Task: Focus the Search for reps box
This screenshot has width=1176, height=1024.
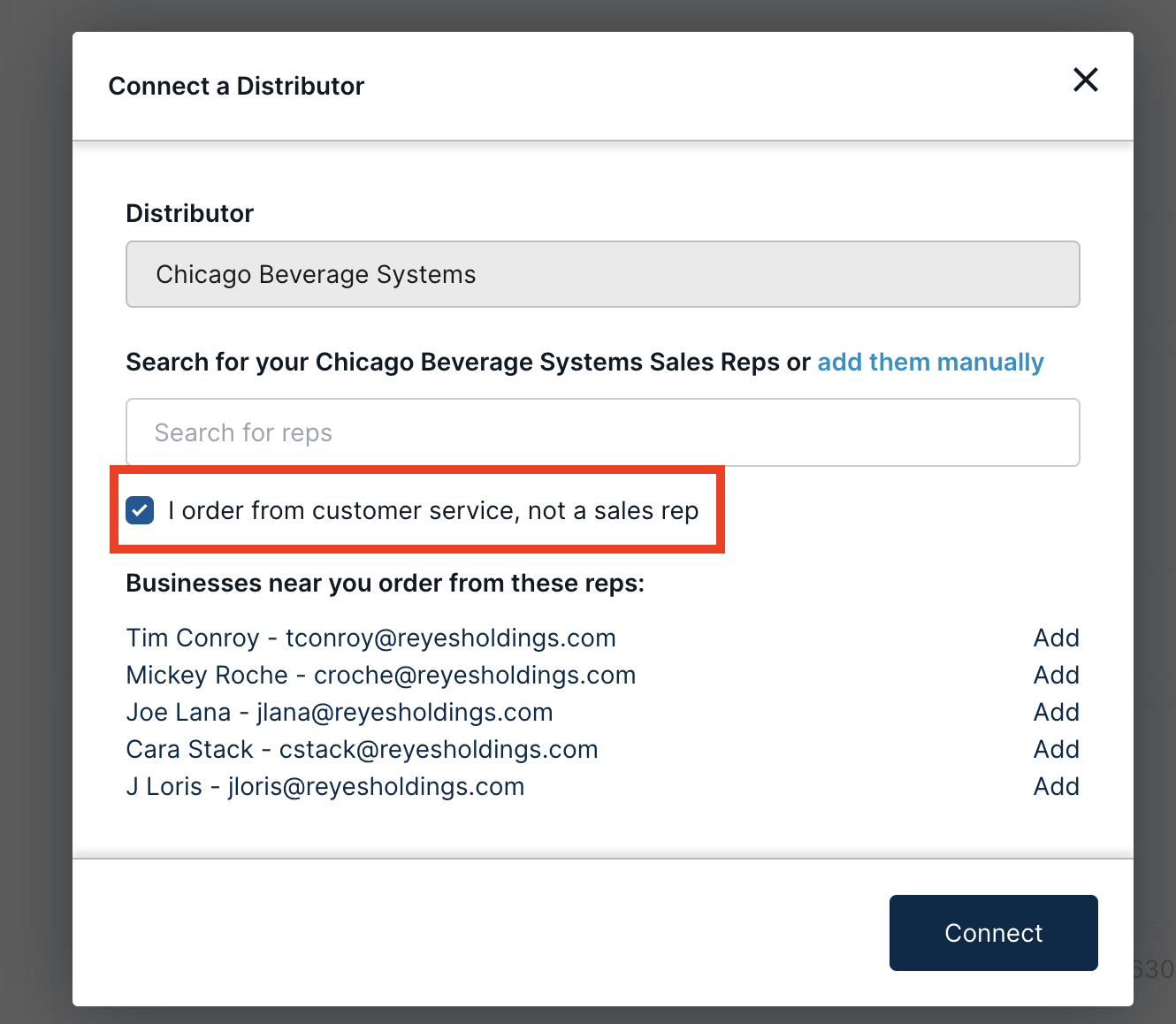Action: (603, 432)
